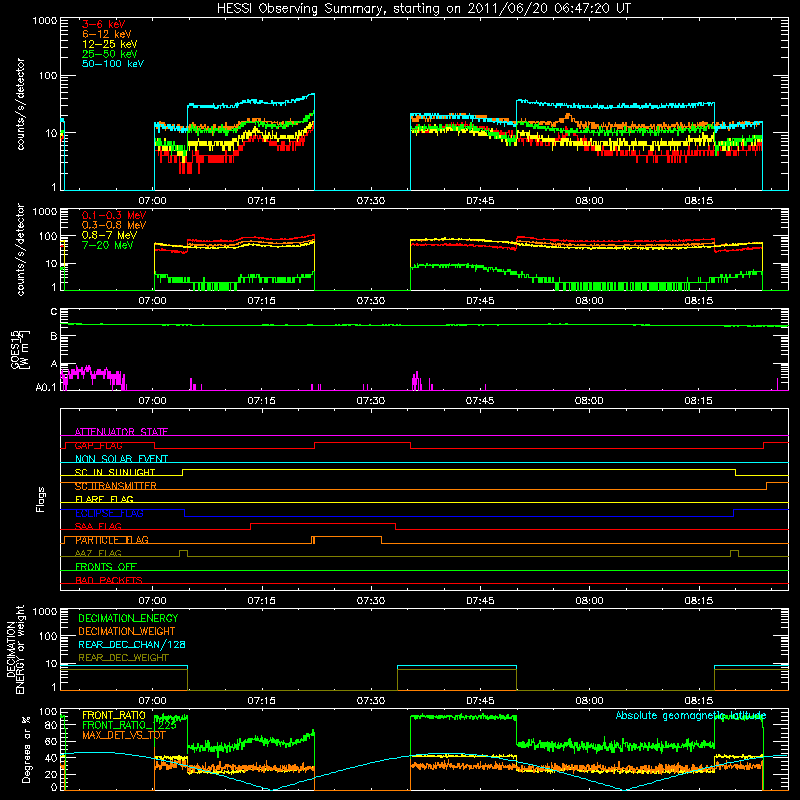The width and height of the screenshot is (800, 800).
Task: Select the BAD_PACKETS flag label
Action: pyautogui.click(x=109, y=580)
